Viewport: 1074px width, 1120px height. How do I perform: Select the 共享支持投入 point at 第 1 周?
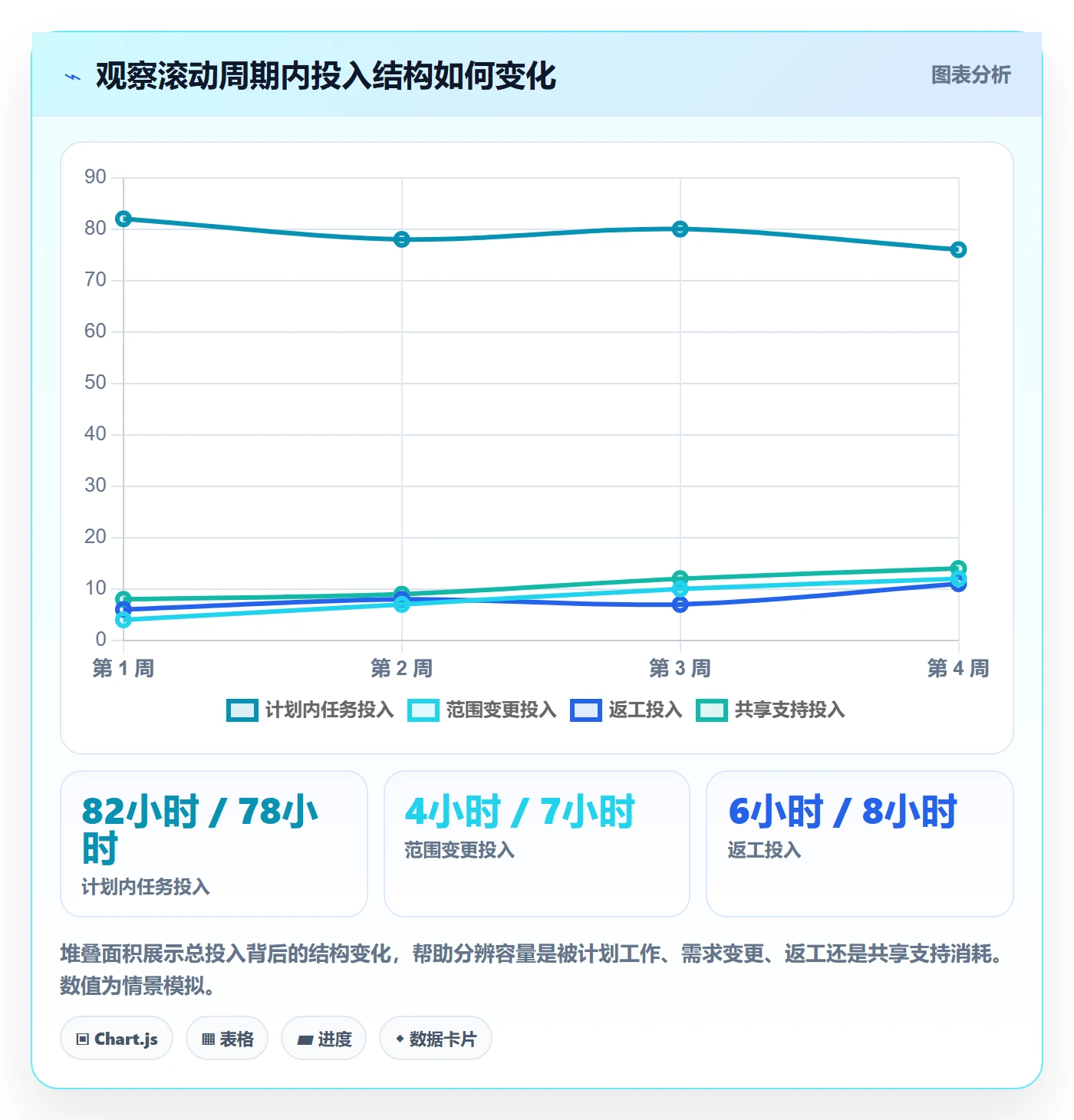tap(124, 599)
